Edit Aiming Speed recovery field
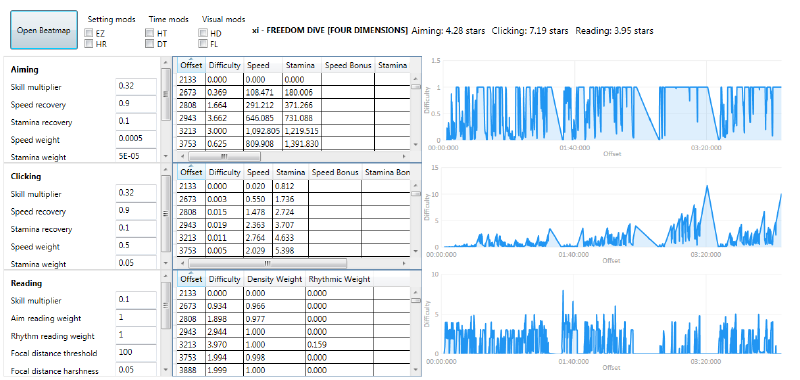 [136, 104]
